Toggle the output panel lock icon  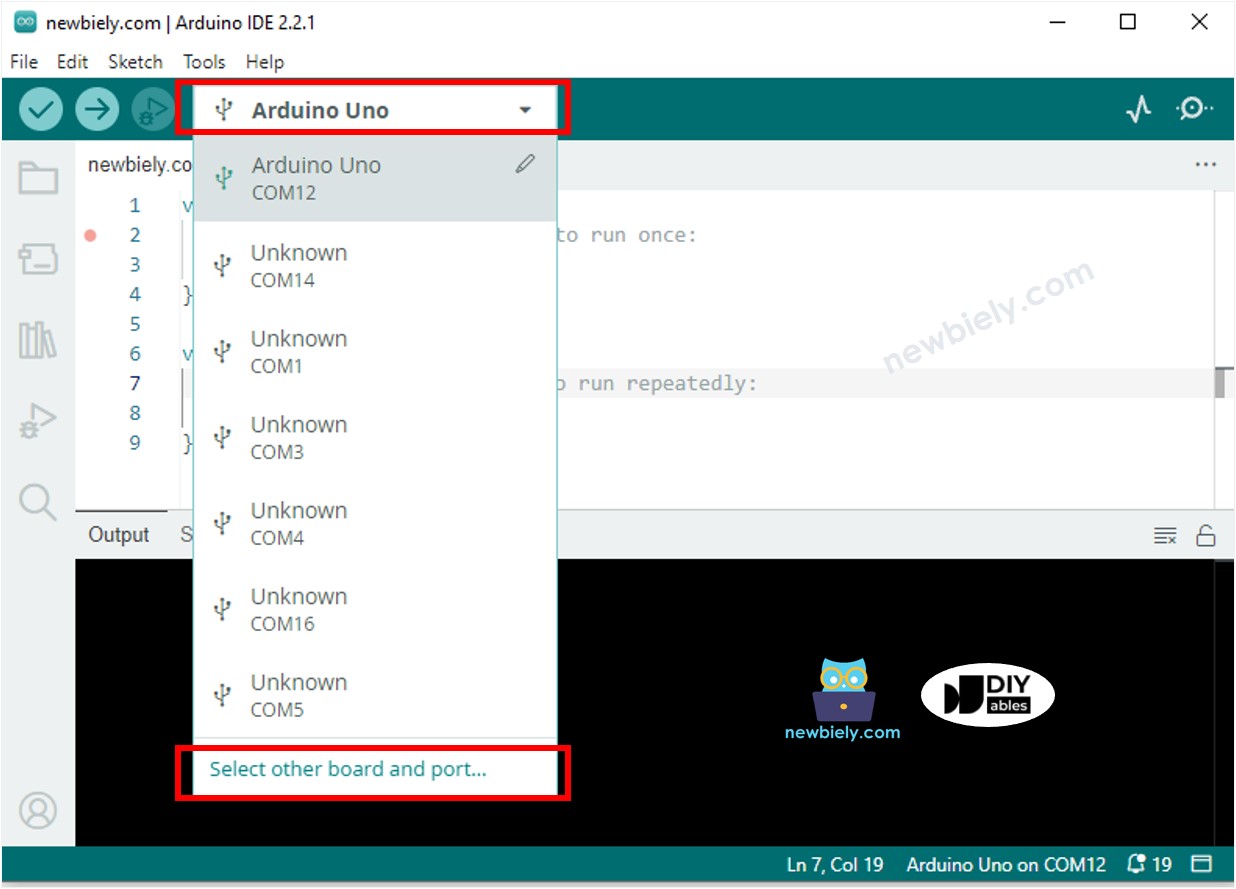pos(1206,535)
